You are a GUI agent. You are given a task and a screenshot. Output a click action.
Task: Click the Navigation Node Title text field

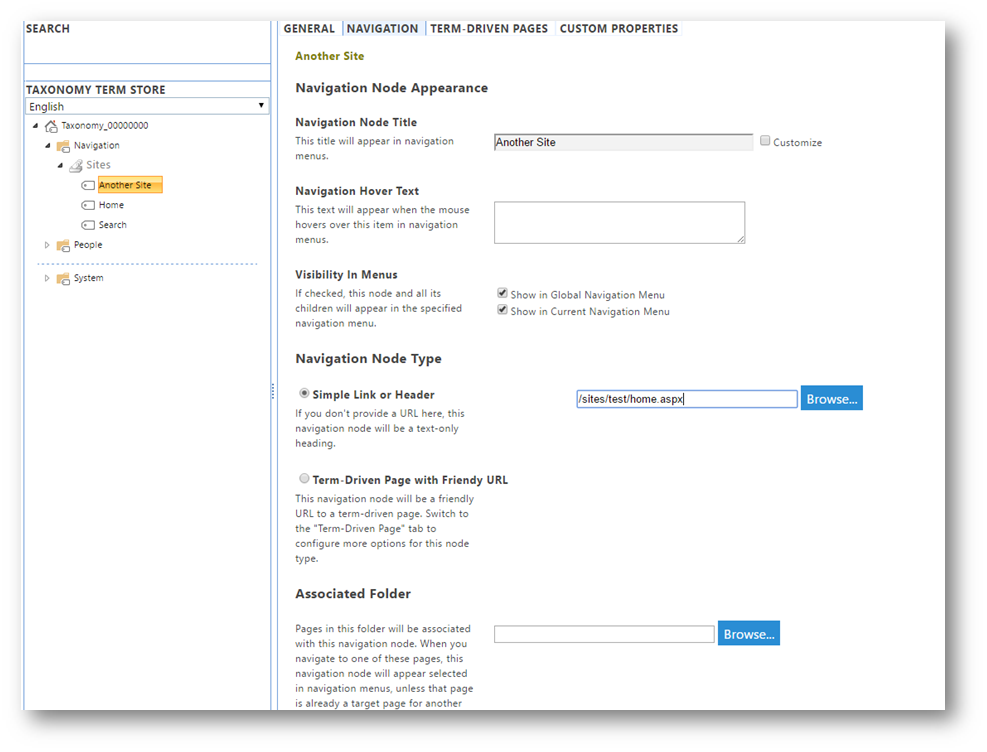coord(623,142)
